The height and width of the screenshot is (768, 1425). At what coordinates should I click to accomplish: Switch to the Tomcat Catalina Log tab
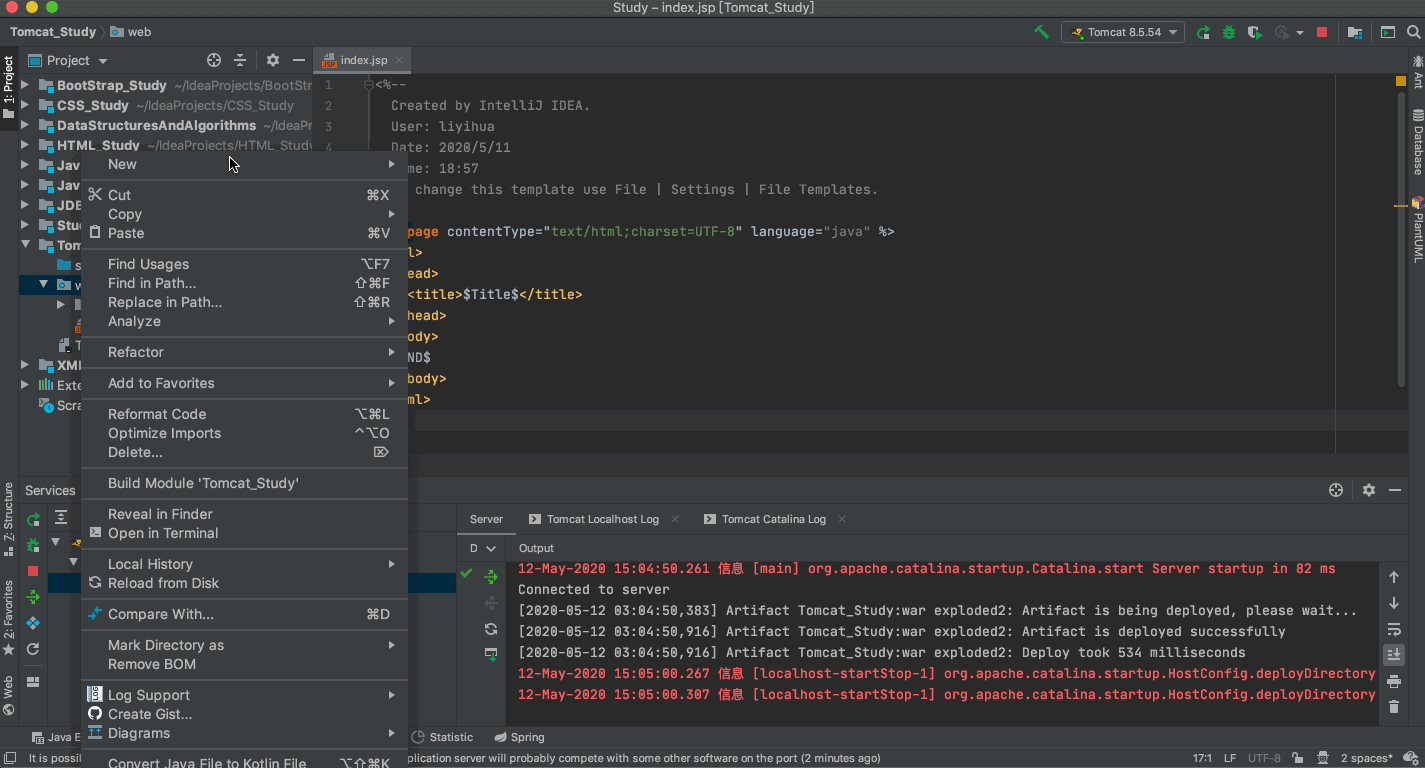click(x=774, y=519)
